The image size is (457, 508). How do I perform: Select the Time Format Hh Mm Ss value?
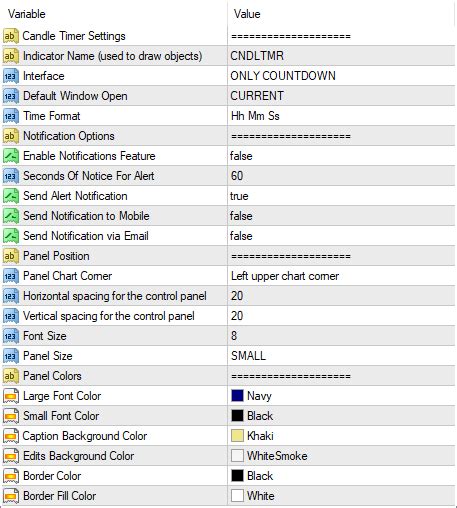tap(341, 116)
